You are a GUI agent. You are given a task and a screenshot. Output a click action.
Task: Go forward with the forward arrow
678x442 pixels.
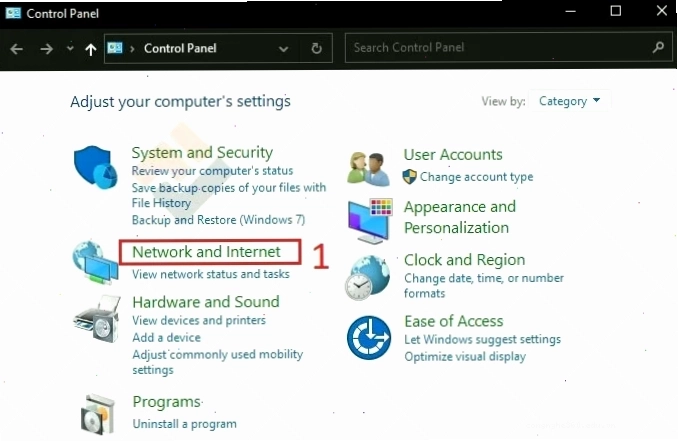(x=46, y=49)
